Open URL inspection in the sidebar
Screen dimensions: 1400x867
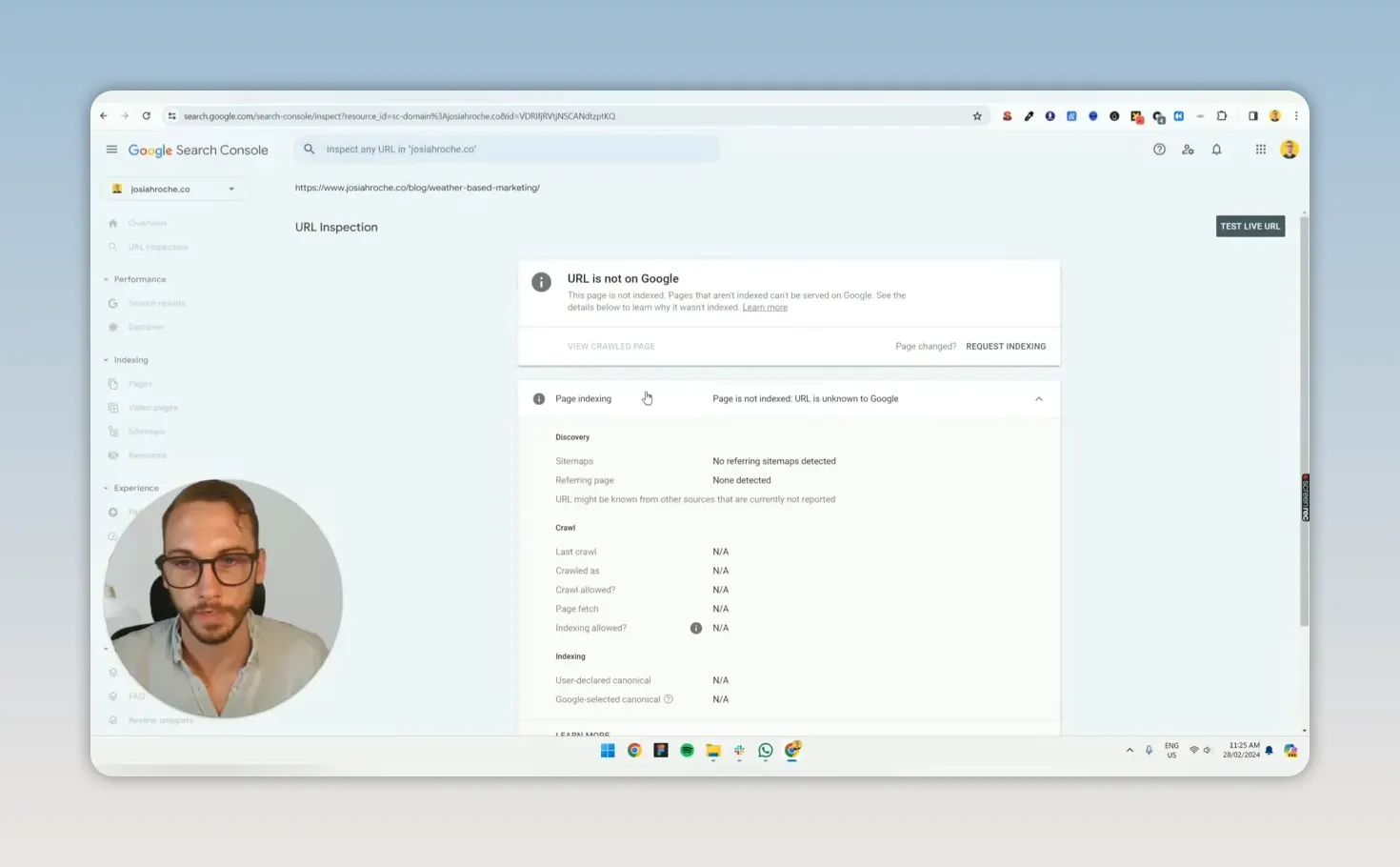pos(158,247)
